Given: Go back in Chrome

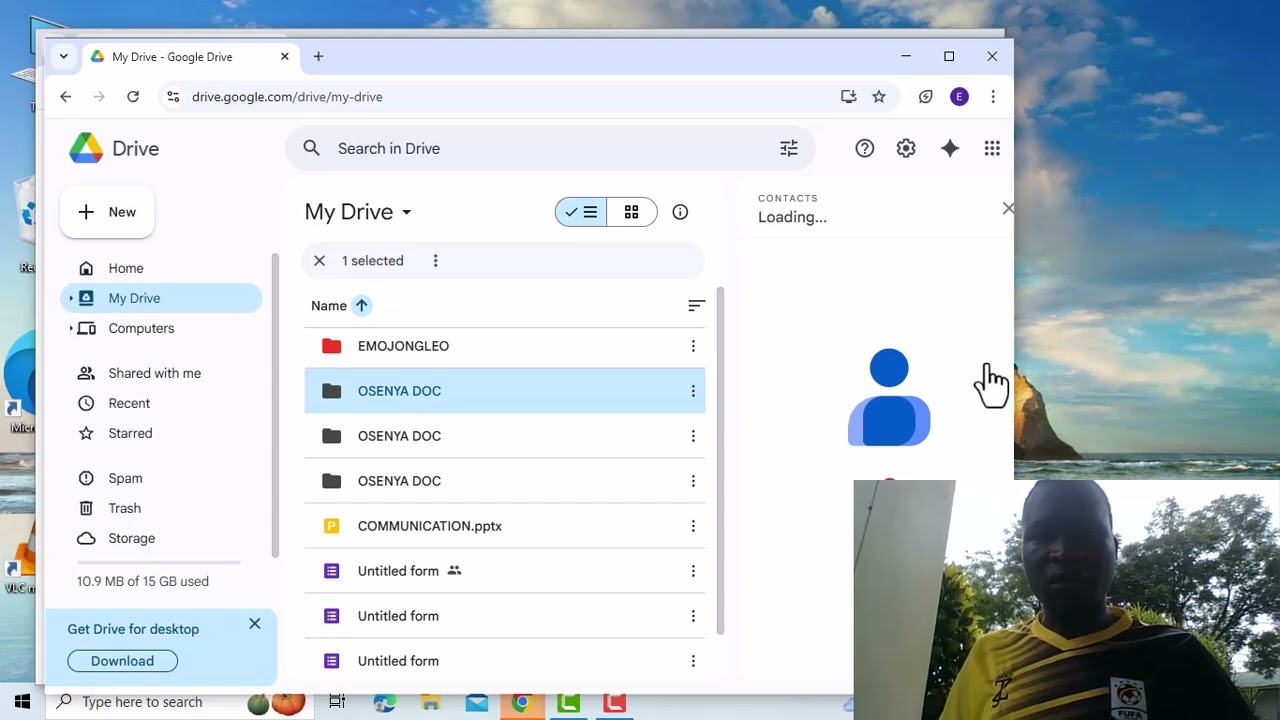Looking at the screenshot, I should [66, 97].
